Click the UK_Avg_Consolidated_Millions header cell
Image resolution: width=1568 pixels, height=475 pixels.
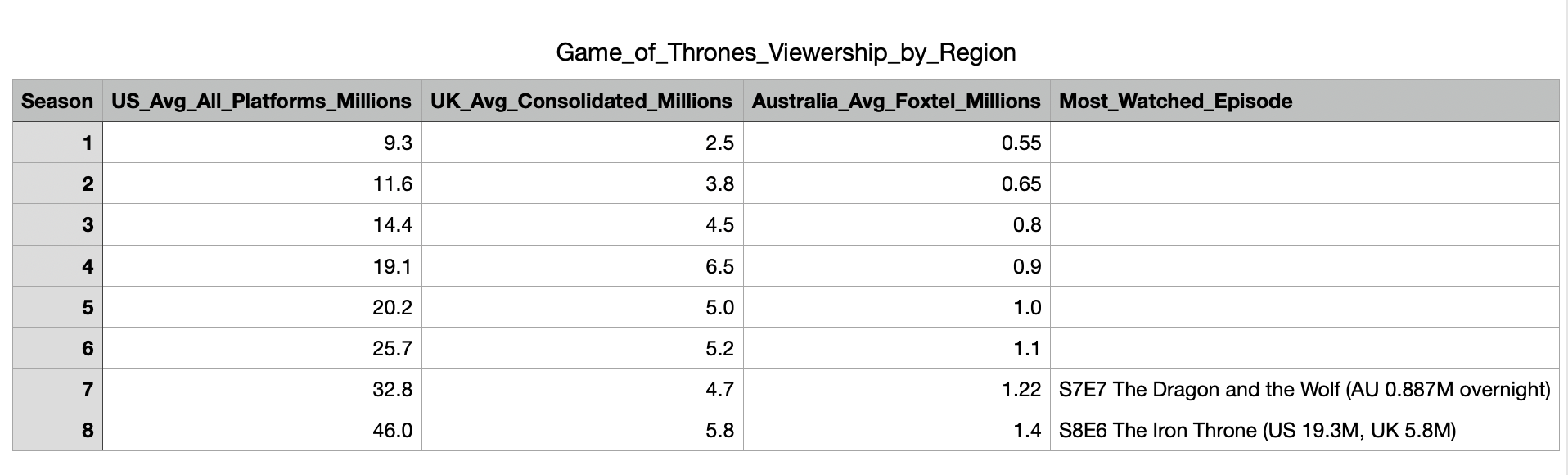[x=581, y=102]
